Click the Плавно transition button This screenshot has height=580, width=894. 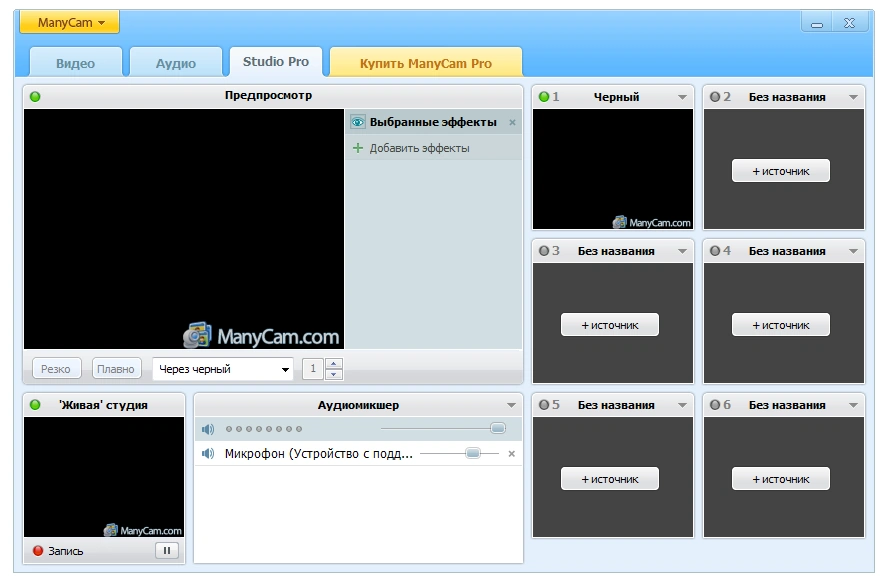click(116, 369)
